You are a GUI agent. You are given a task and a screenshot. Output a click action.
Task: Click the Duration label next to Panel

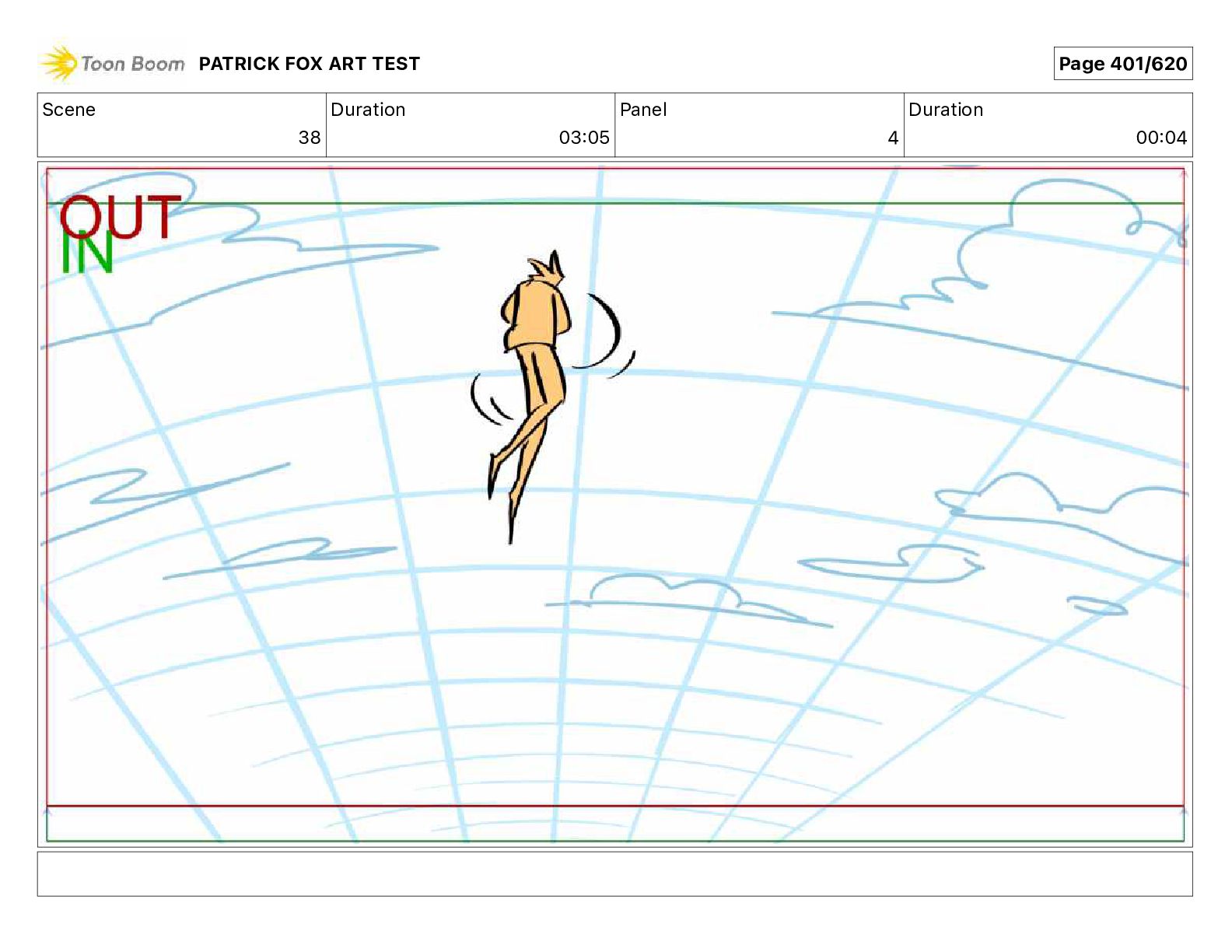coord(946,110)
